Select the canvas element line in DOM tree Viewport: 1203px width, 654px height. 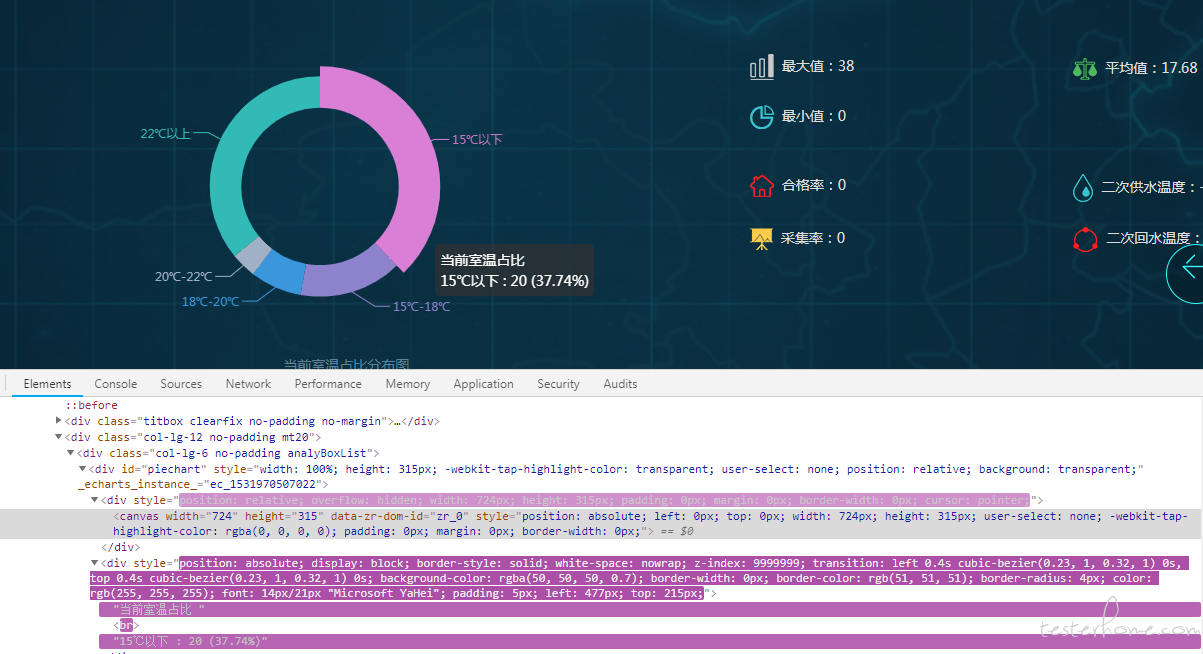click(601, 524)
